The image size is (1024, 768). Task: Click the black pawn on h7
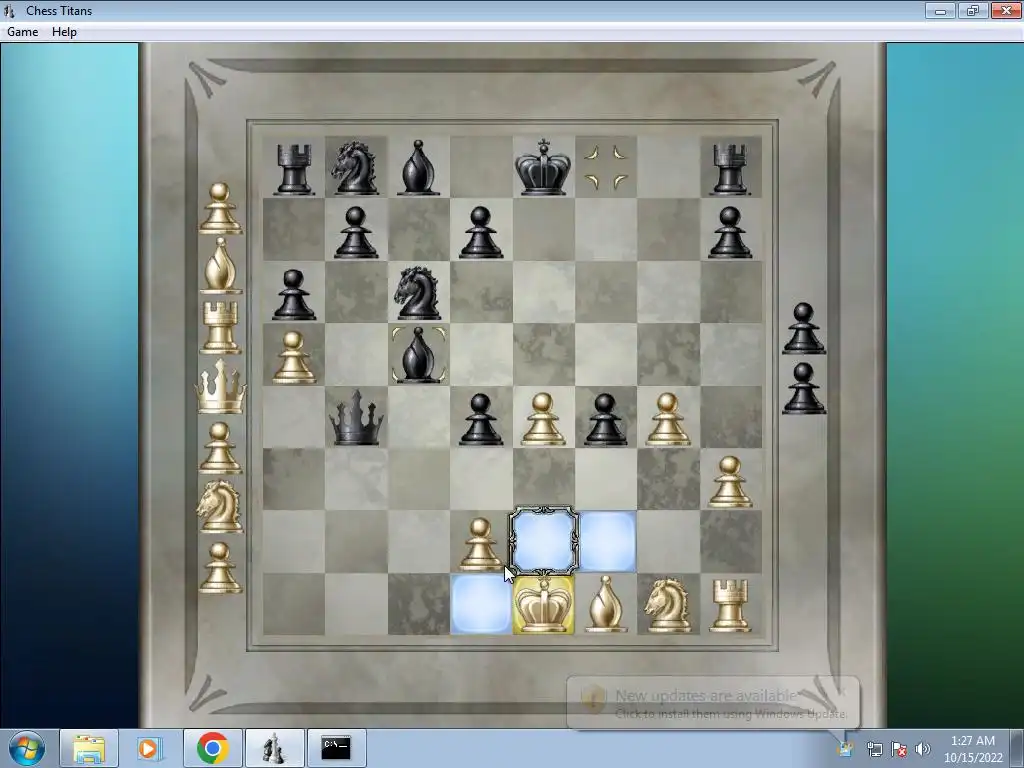[x=730, y=232]
